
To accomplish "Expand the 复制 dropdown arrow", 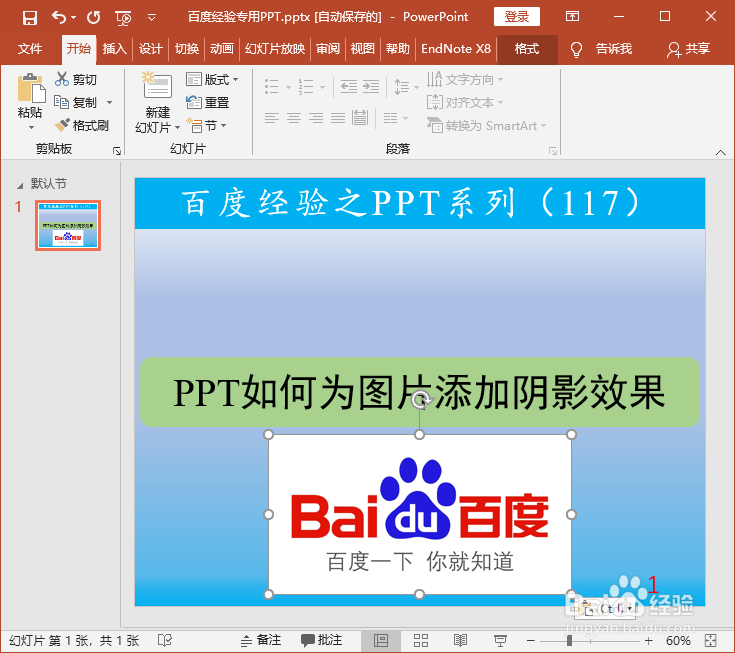I will 109,102.
